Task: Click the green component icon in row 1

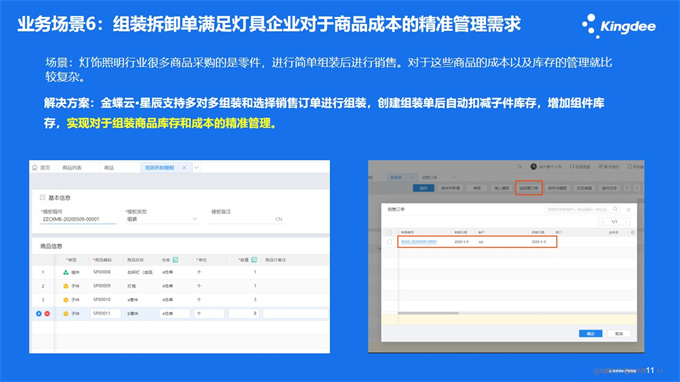Action: pos(65,272)
